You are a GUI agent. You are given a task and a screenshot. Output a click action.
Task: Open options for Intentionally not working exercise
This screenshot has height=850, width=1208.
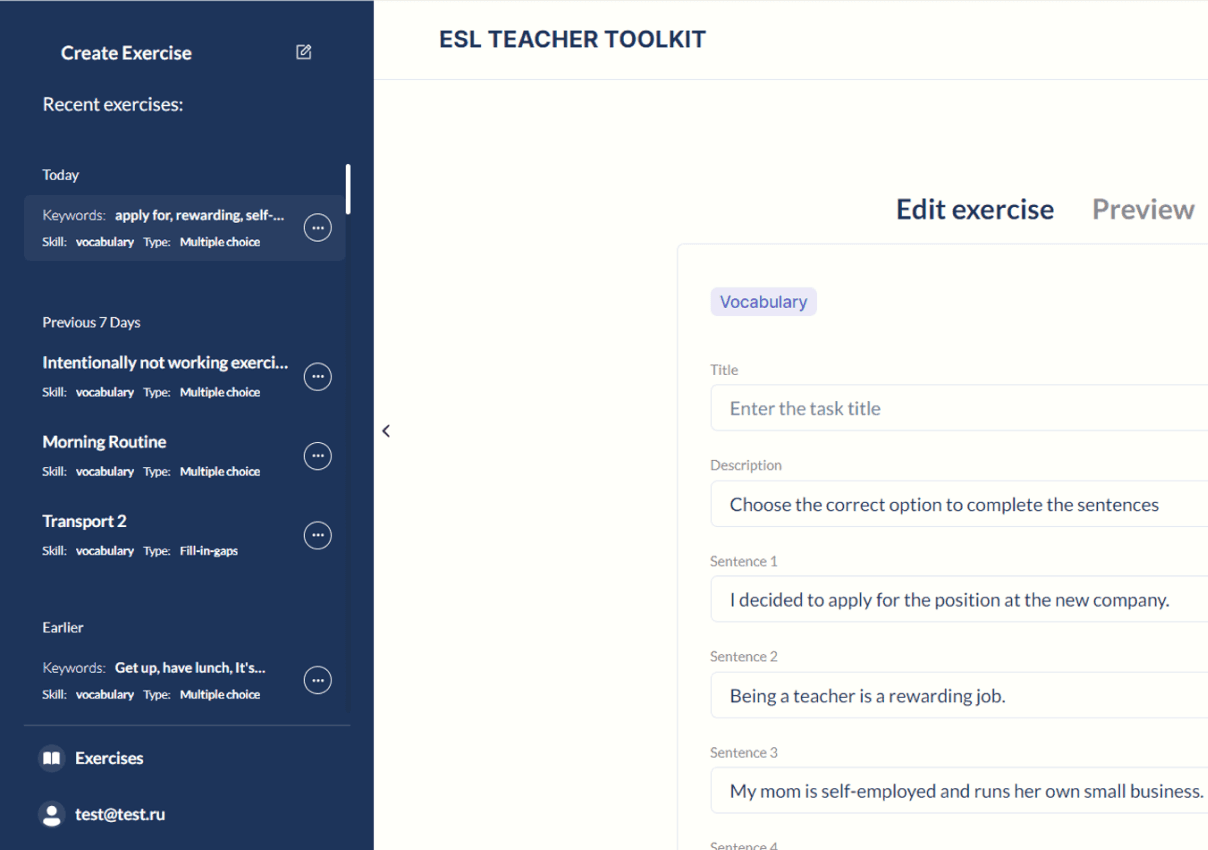click(317, 377)
